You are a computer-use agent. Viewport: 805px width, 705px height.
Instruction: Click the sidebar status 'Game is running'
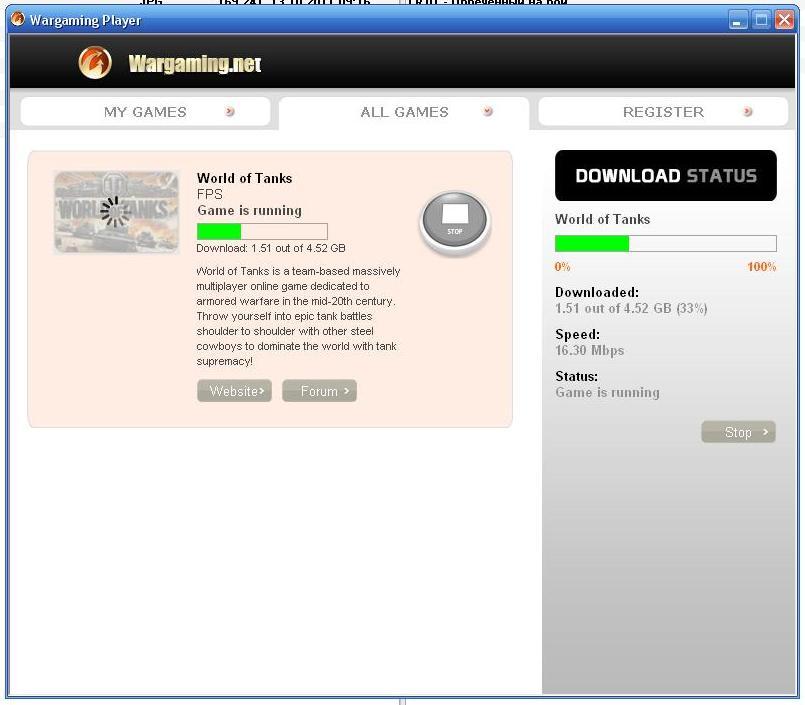tap(607, 393)
